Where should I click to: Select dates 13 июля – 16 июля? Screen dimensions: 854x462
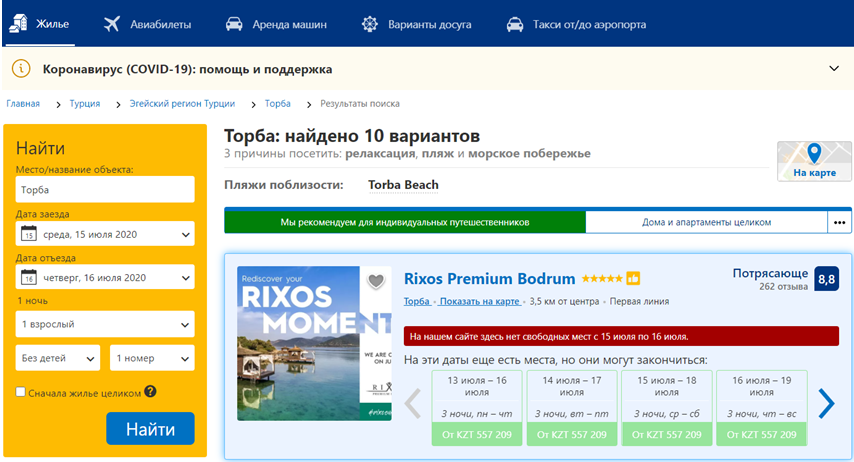[477, 408]
